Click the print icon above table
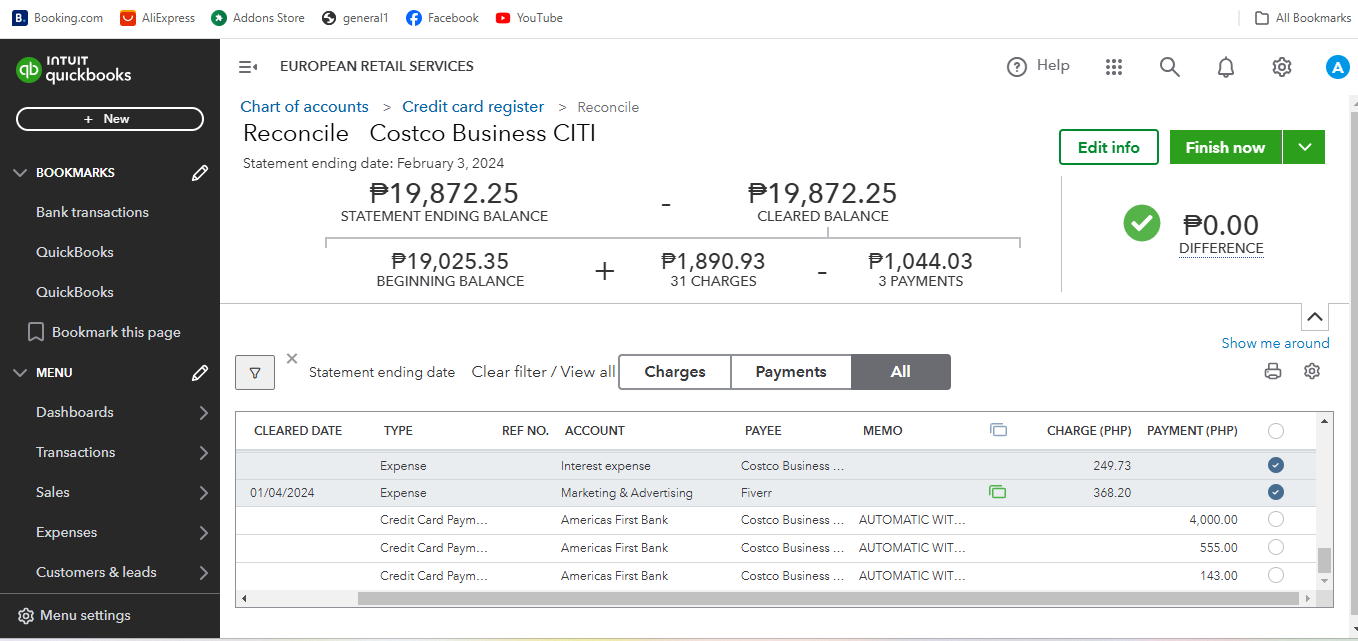Viewport: 1358px width, 641px height. click(x=1273, y=371)
